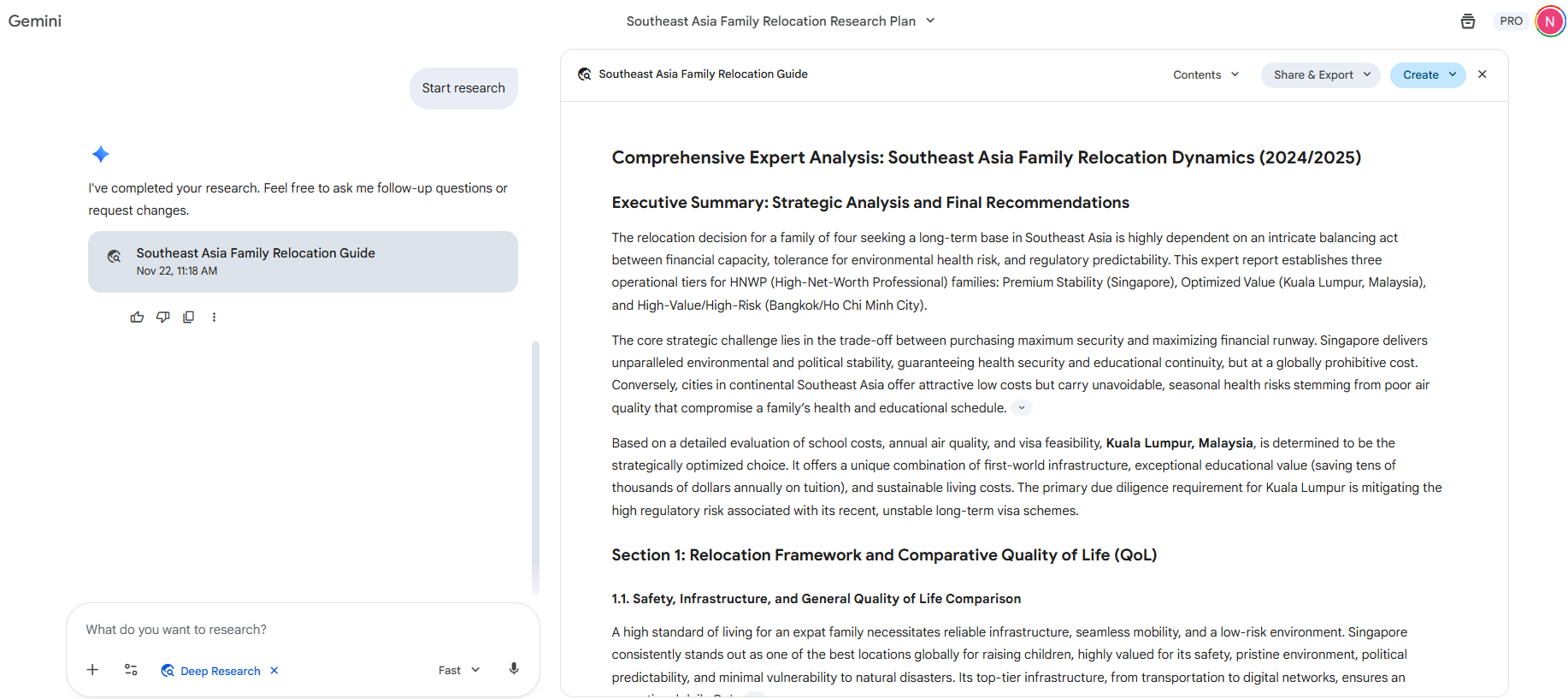Open the Fast model dropdown

tap(459, 671)
